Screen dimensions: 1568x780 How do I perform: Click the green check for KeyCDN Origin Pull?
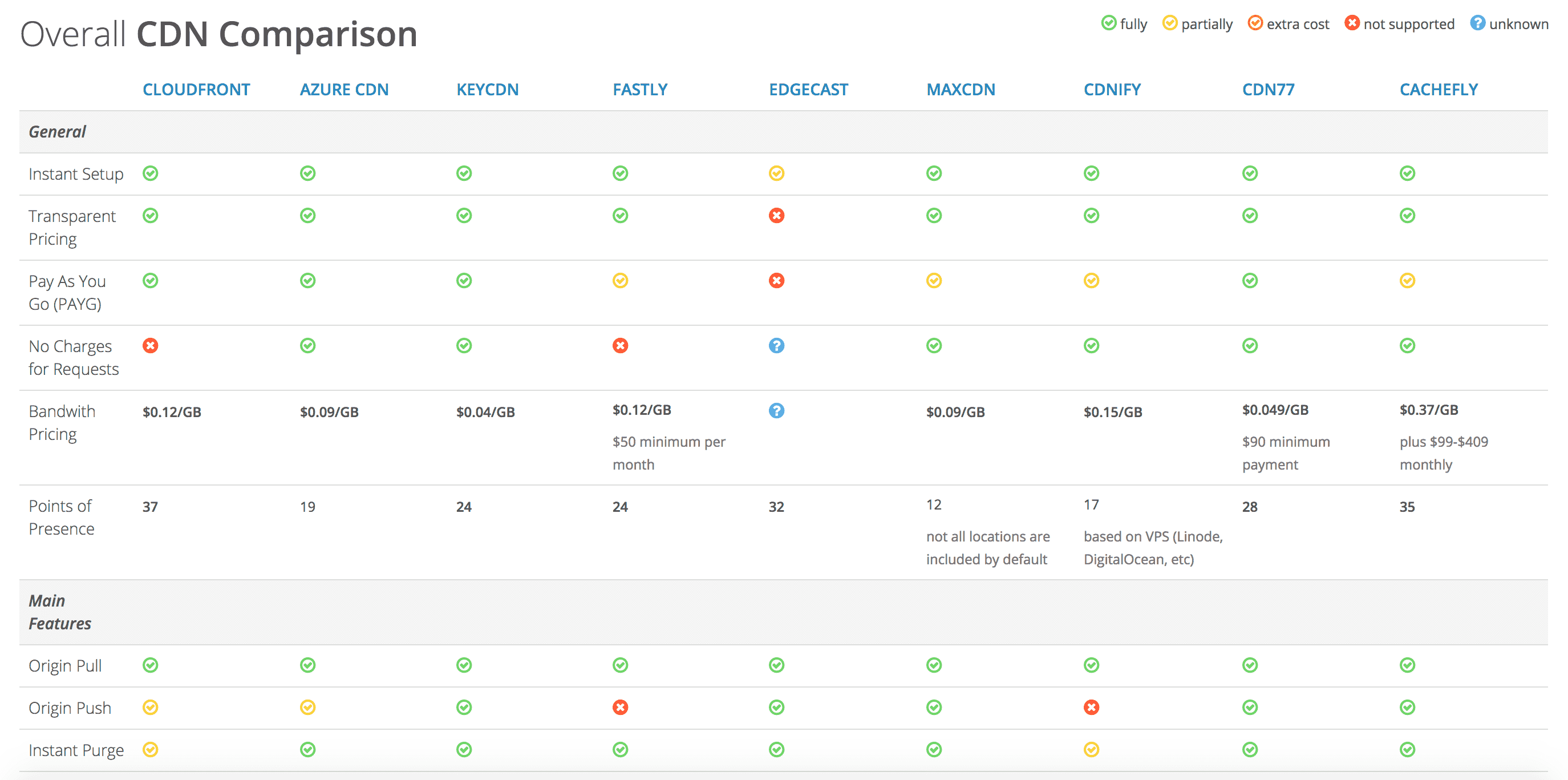[x=464, y=665]
